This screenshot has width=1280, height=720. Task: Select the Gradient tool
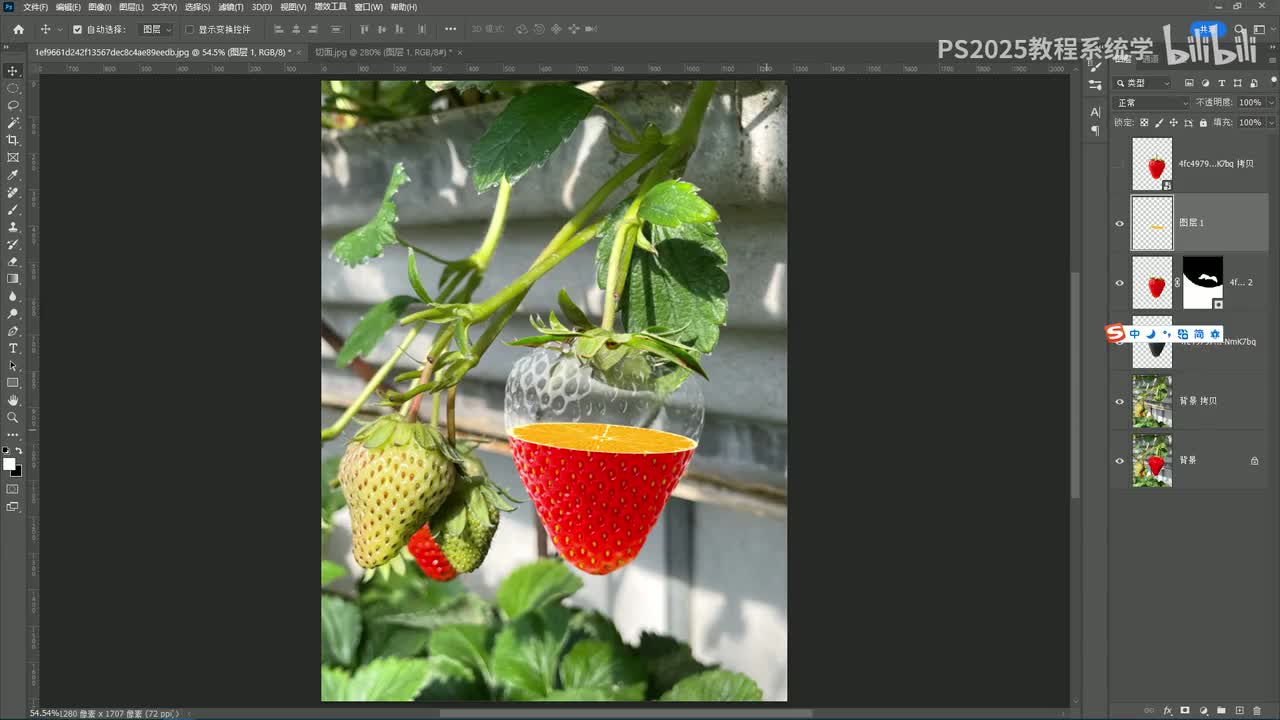tap(13, 279)
